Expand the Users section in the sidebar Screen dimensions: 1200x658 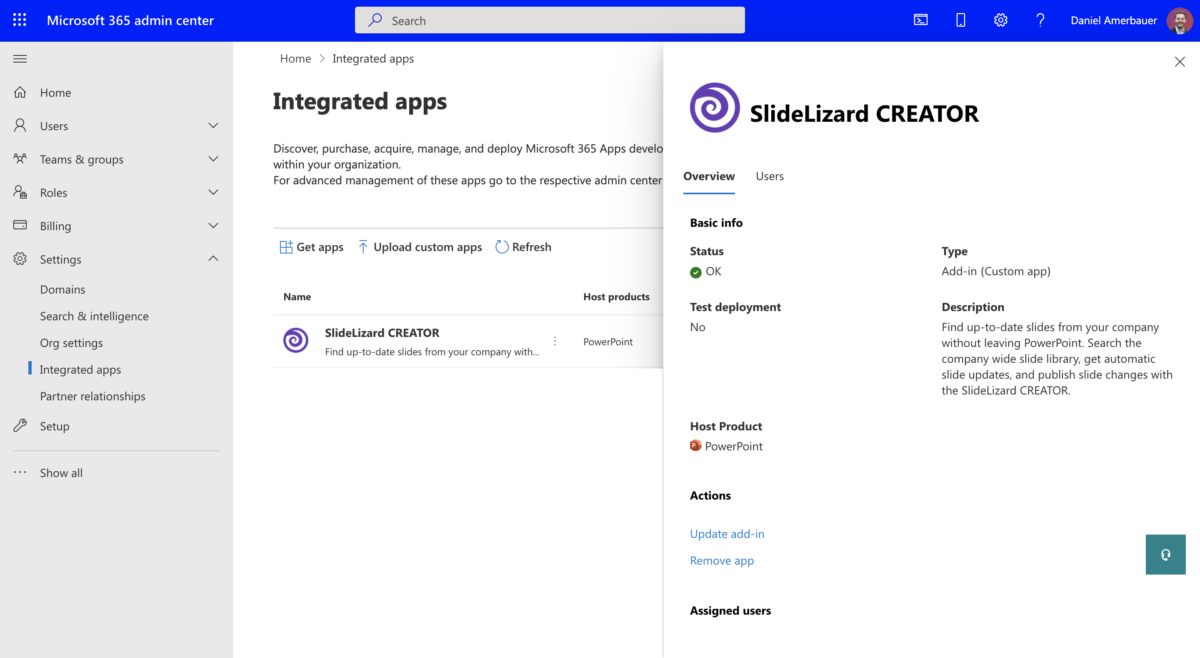[x=212, y=125]
